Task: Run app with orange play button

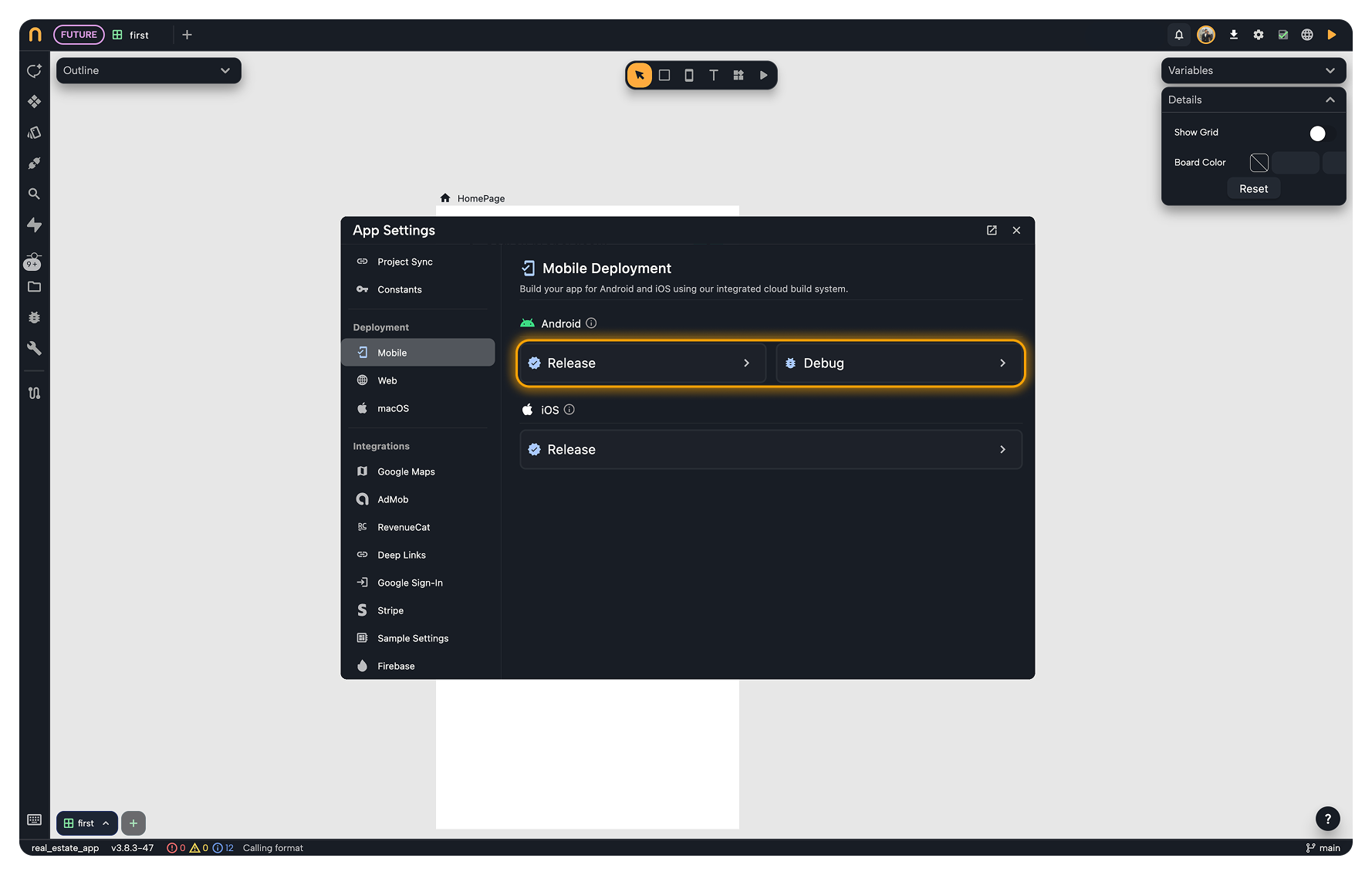Action: point(1332,35)
